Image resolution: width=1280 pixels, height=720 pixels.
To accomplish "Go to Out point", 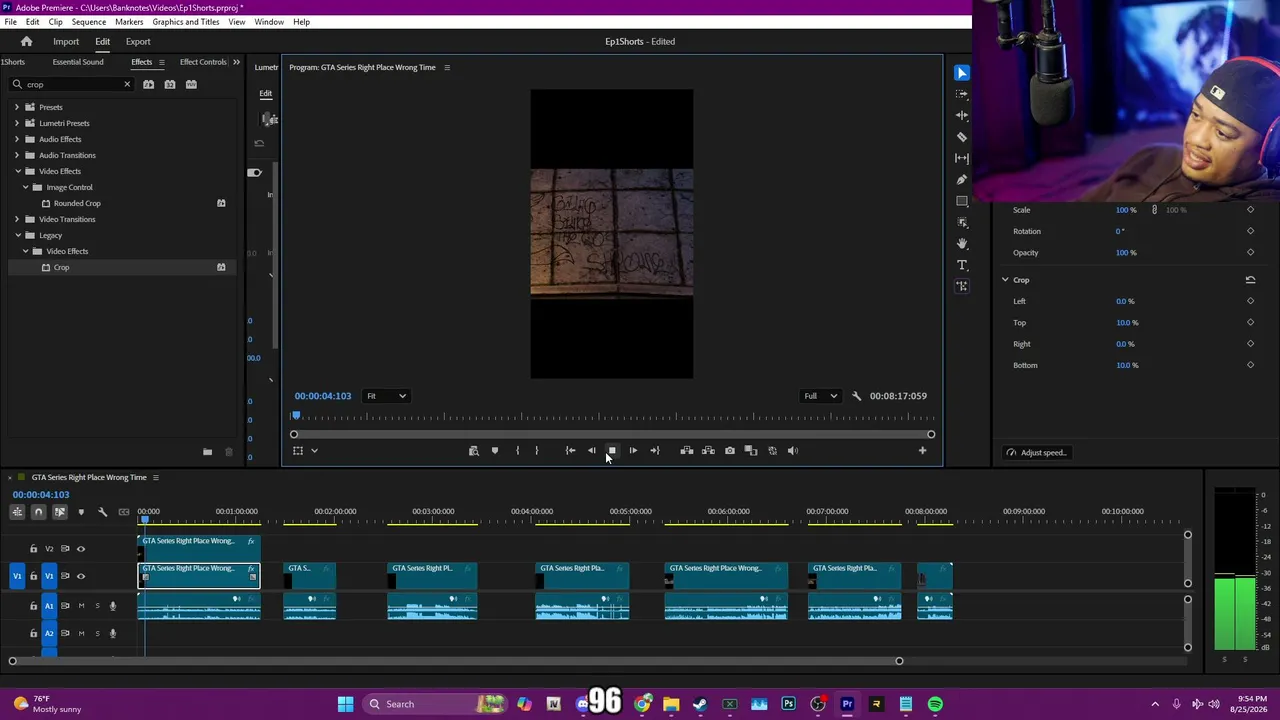I will pos(655,451).
